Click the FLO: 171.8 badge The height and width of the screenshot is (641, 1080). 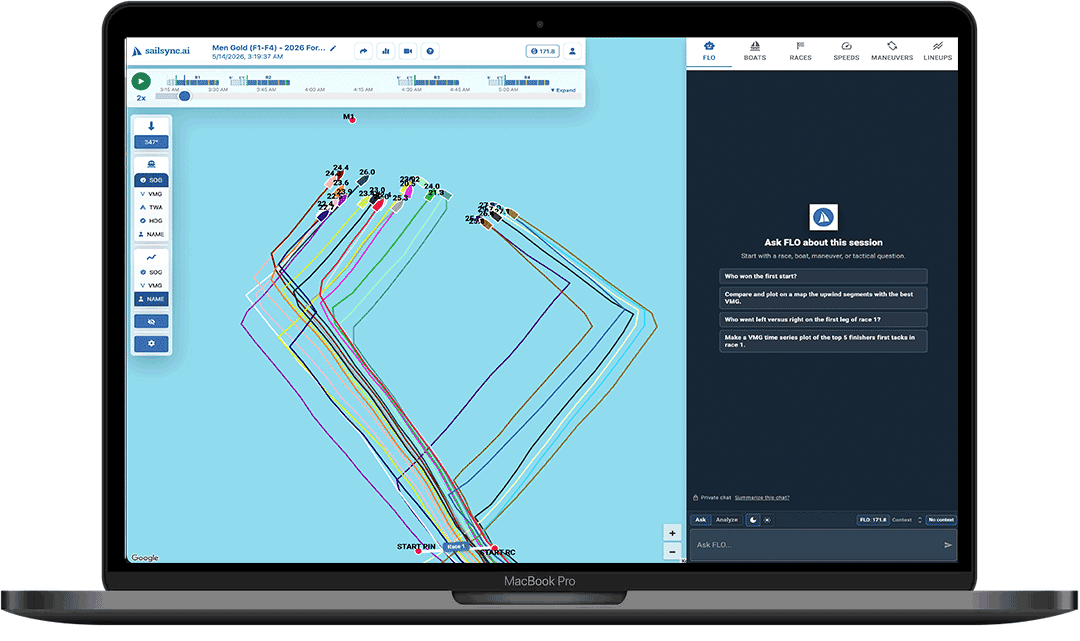[x=873, y=520]
